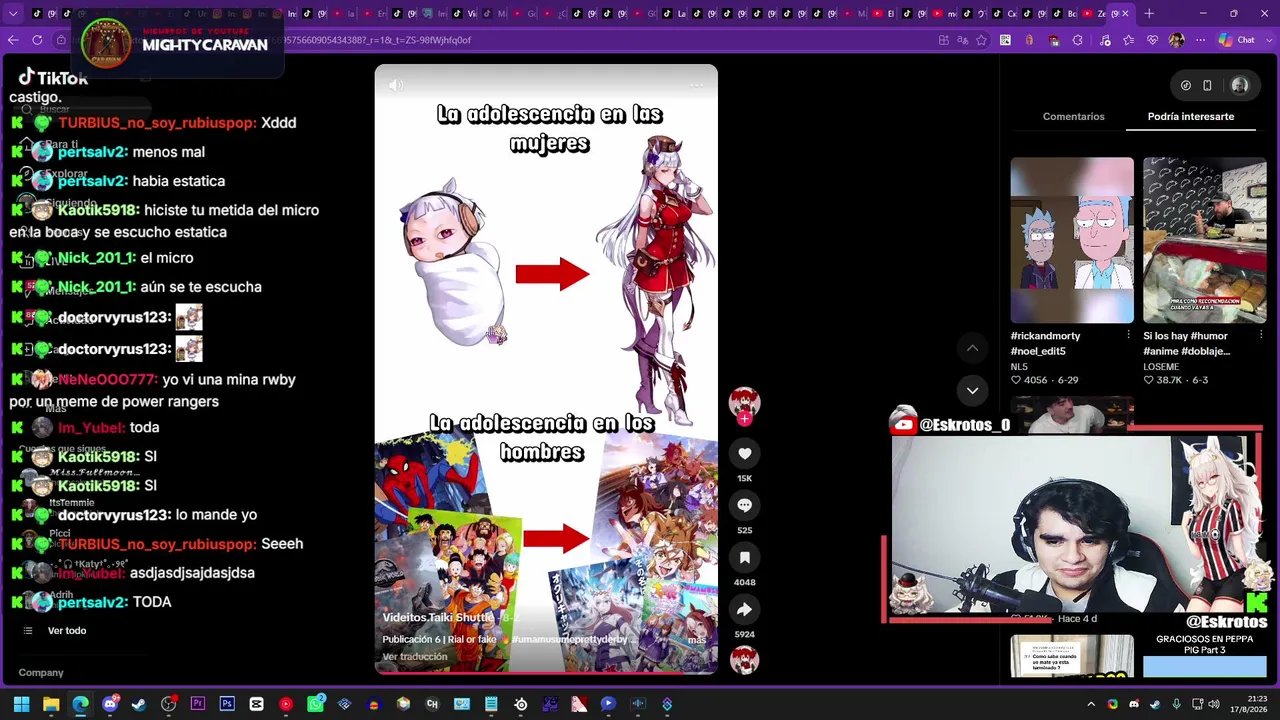The image size is (1280, 720).
Task: Open the LOSEME humor anime recommended video
Action: (1205, 240)
